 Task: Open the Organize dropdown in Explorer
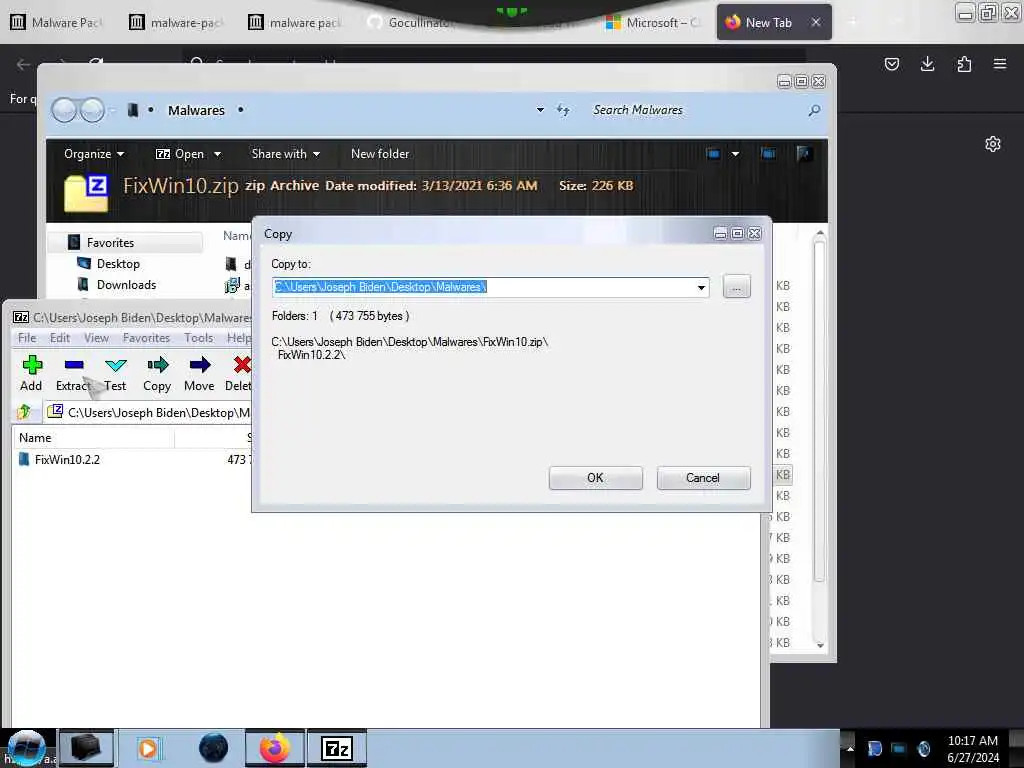coord(93,154)
